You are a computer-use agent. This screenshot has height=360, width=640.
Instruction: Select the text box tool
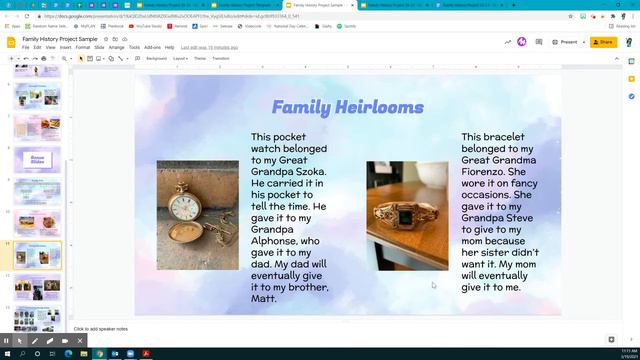[x=90, y=59]
